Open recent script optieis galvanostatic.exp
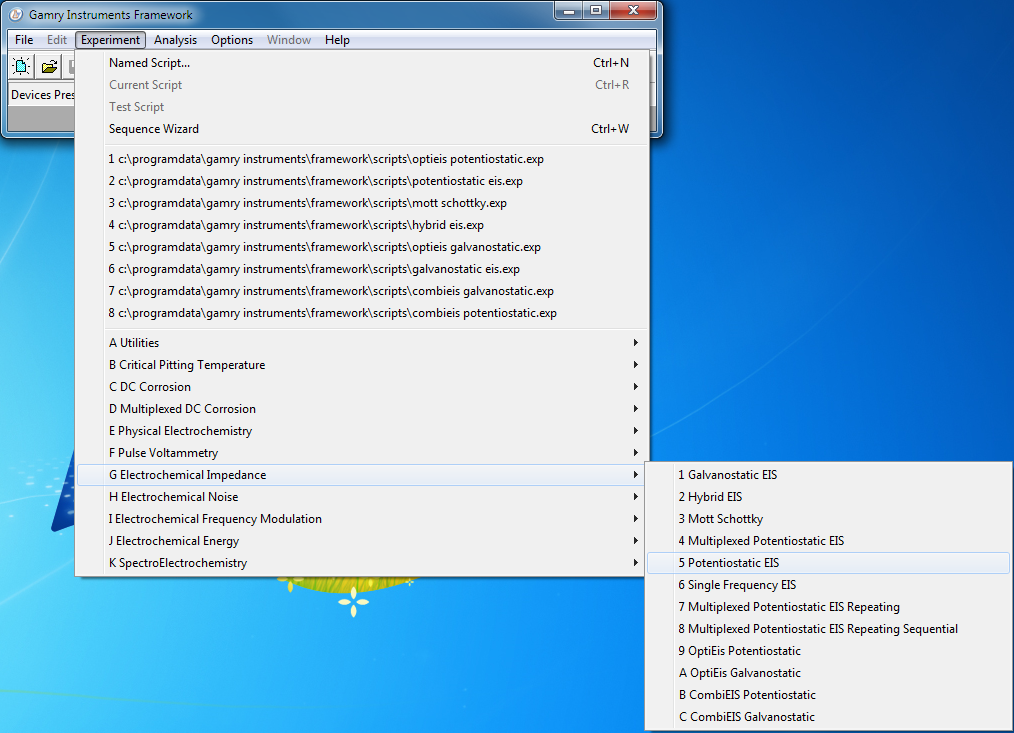Viewport: 1014px width, 733px height. click(x=361, y=246)
